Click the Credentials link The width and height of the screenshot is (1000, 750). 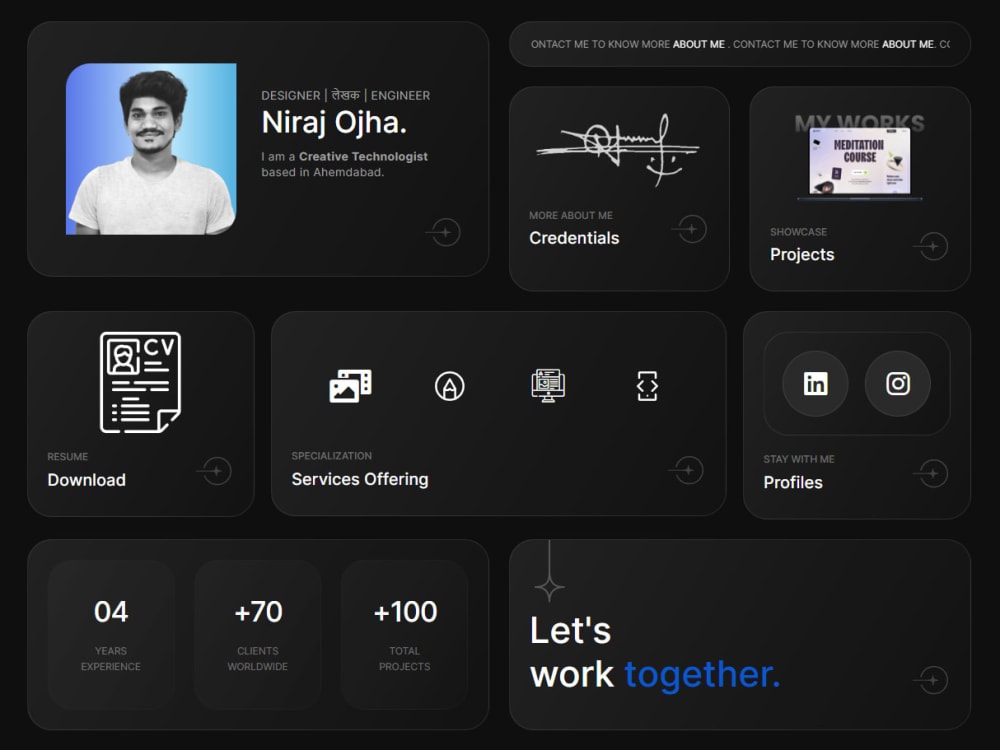click(x=574, y=238)
